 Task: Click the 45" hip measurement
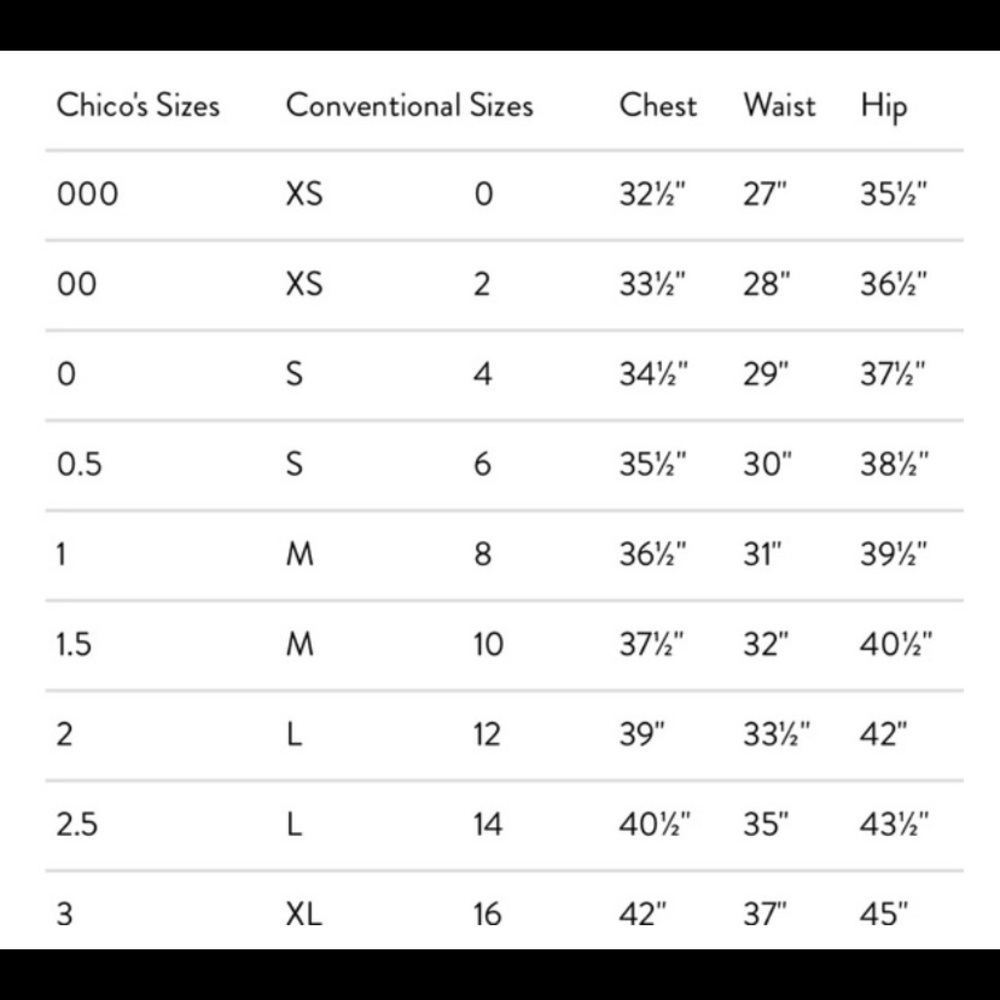[x=883, y=914]
